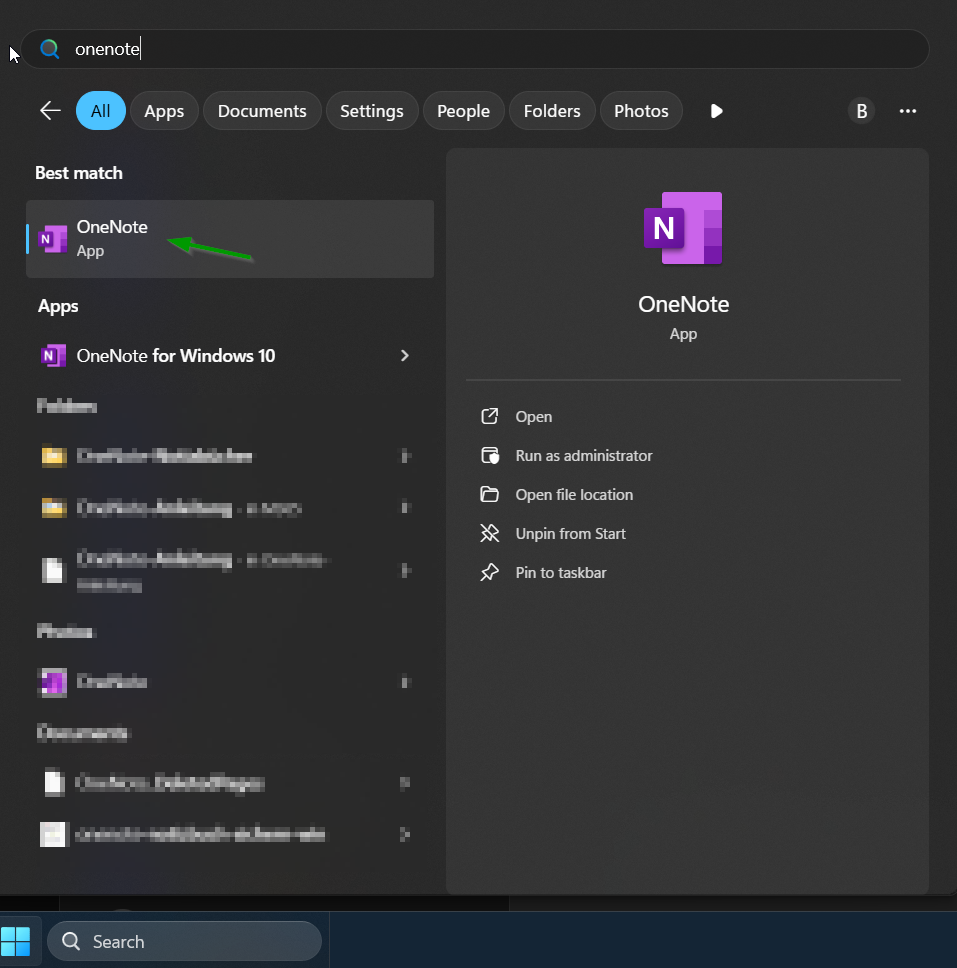The width and height of the screenshot is (957, 968).
Task: Click the magnifier icon in top search box
Action: 50,49
